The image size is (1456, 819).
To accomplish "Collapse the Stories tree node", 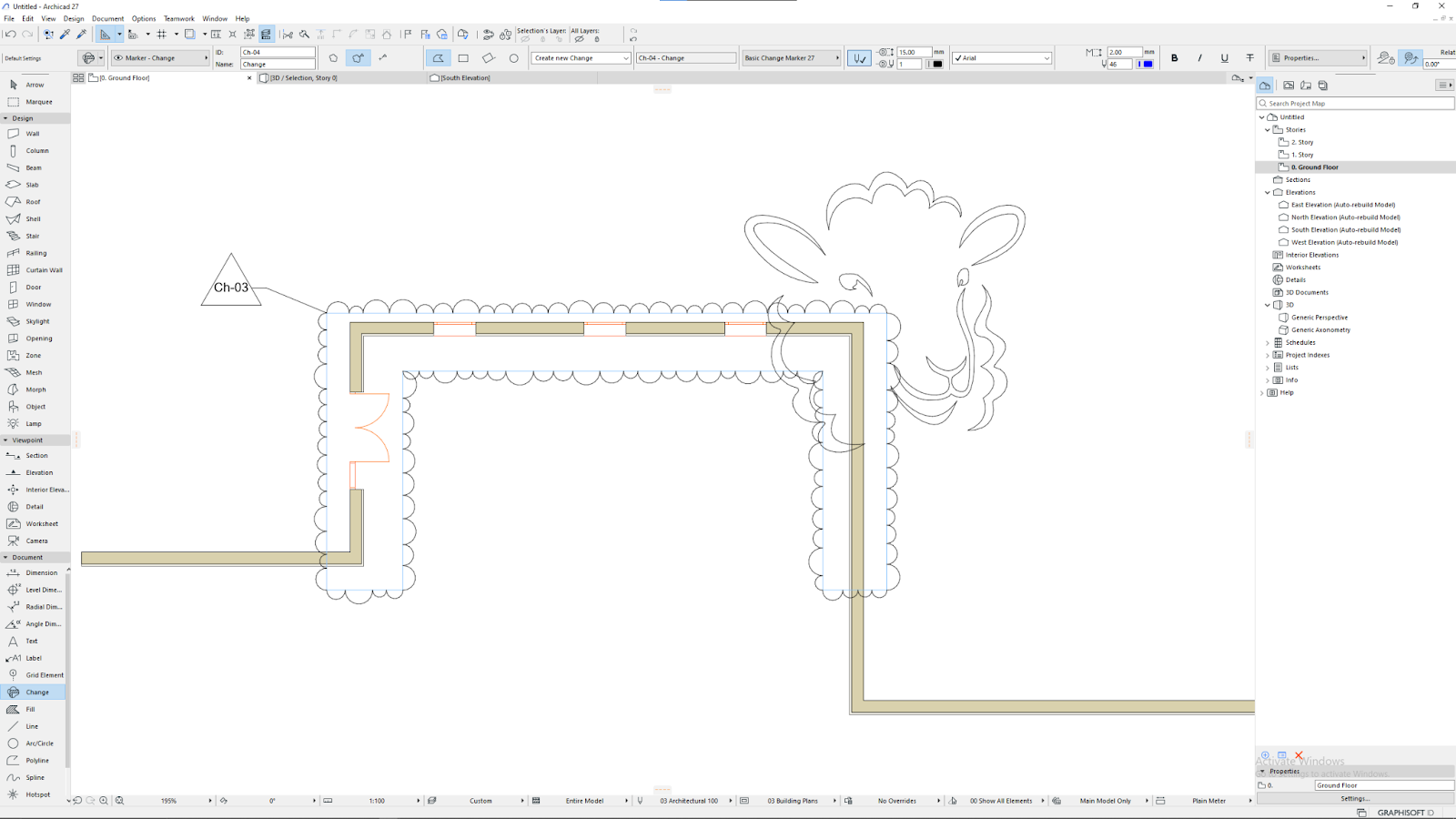I will [x=1268, y=130].
